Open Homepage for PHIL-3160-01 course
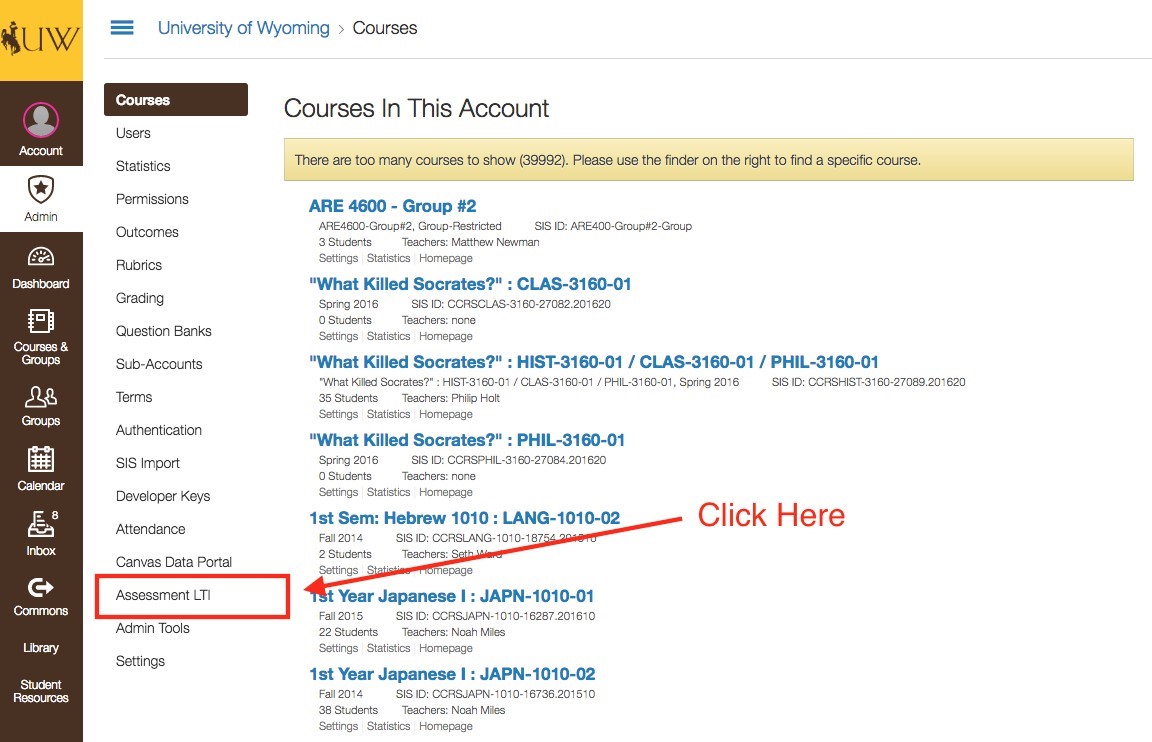This screenshot has width=1152, height=742. click(446, 492)
